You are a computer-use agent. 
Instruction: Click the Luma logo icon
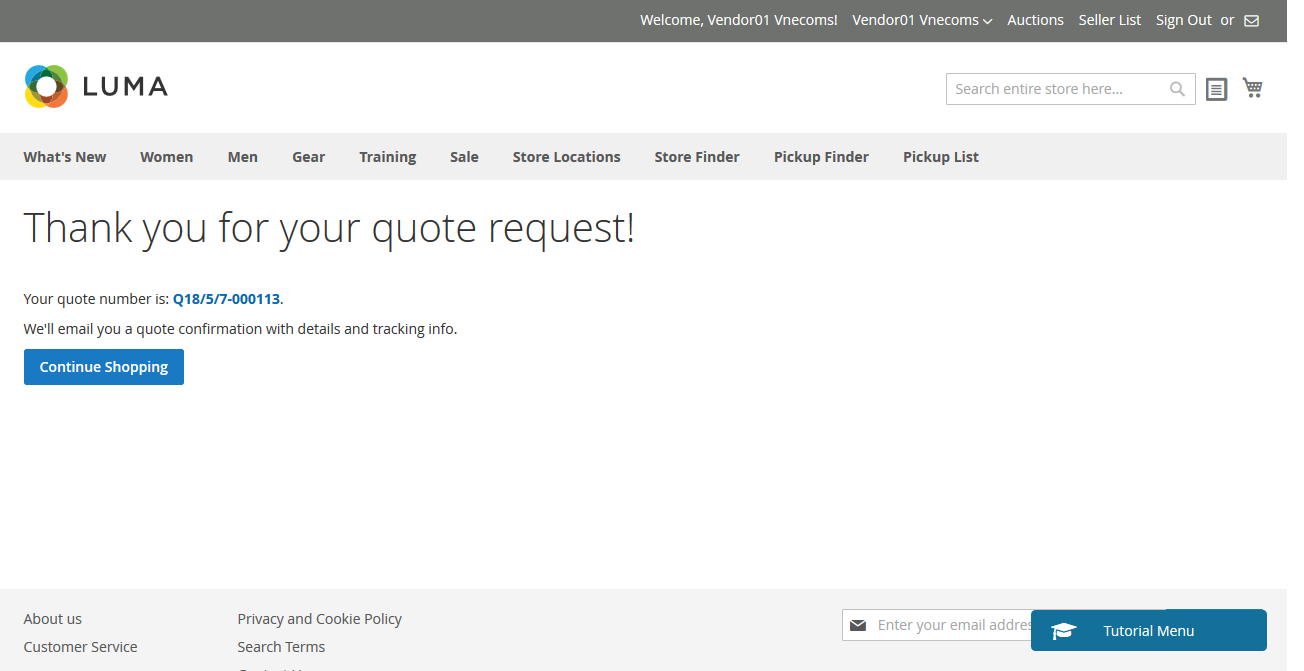click(x=46, y=87)
